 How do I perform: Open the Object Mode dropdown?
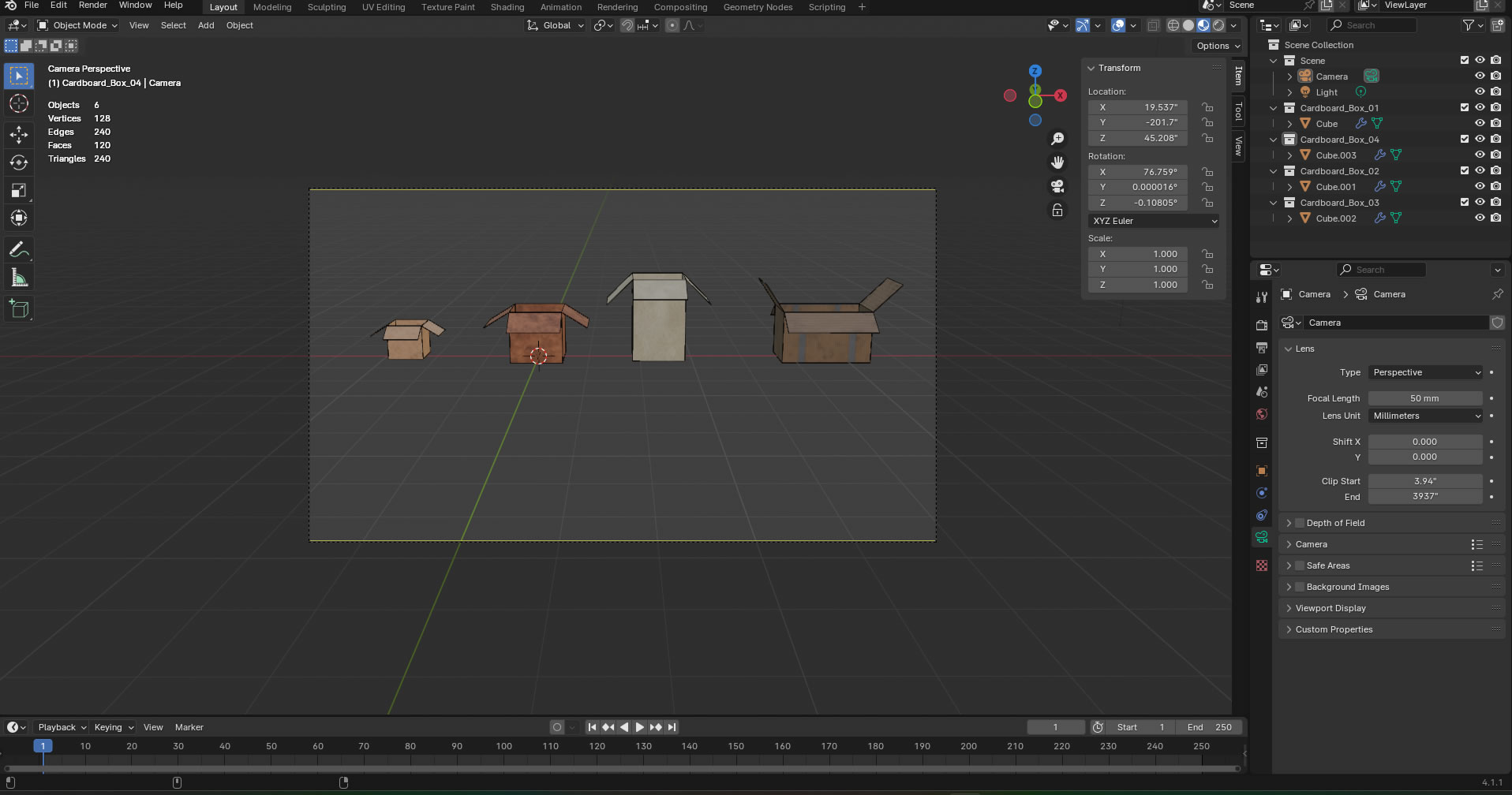coord(78,25)
